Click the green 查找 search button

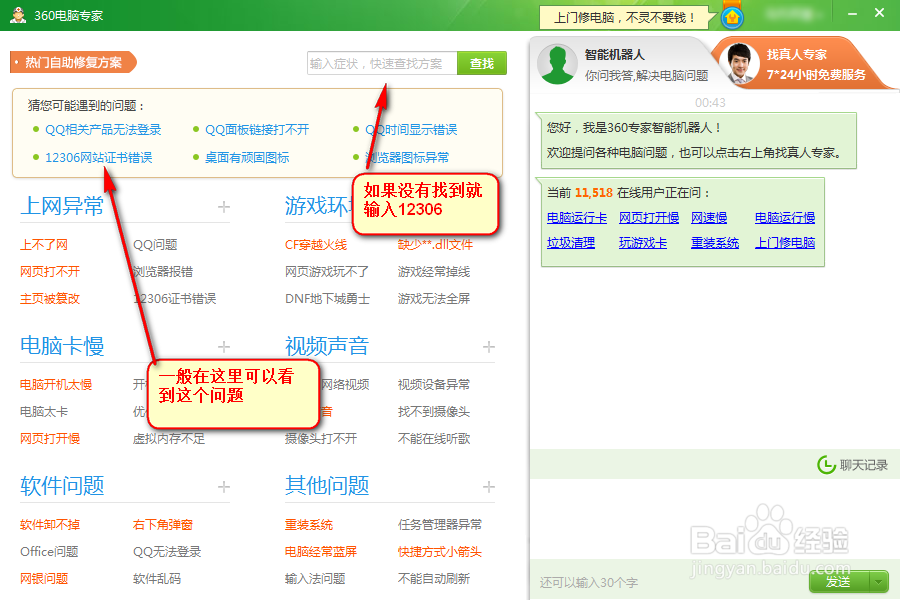coord(482,63)
